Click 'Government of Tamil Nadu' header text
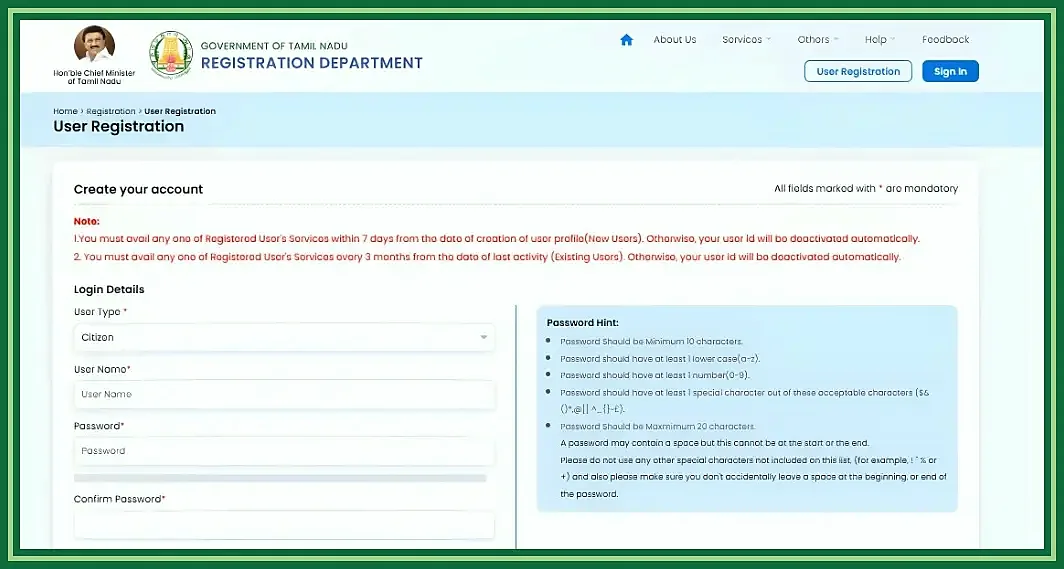Image resolution: width=1064 pixels, height=569 pixels. point(274,46)
